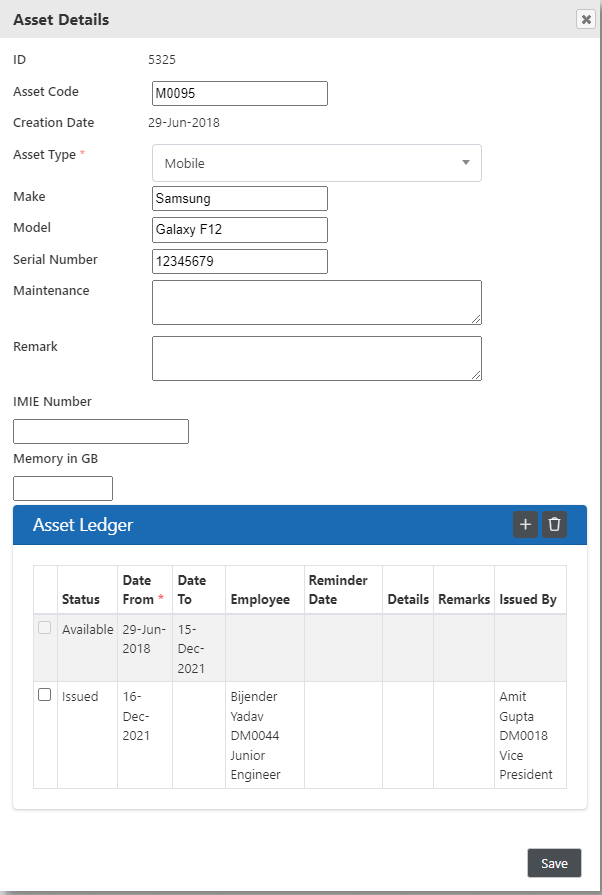Viewport: 602px width, 895px height.
Task: Close the Asset Details dialog
Action: tap(585, 19)
